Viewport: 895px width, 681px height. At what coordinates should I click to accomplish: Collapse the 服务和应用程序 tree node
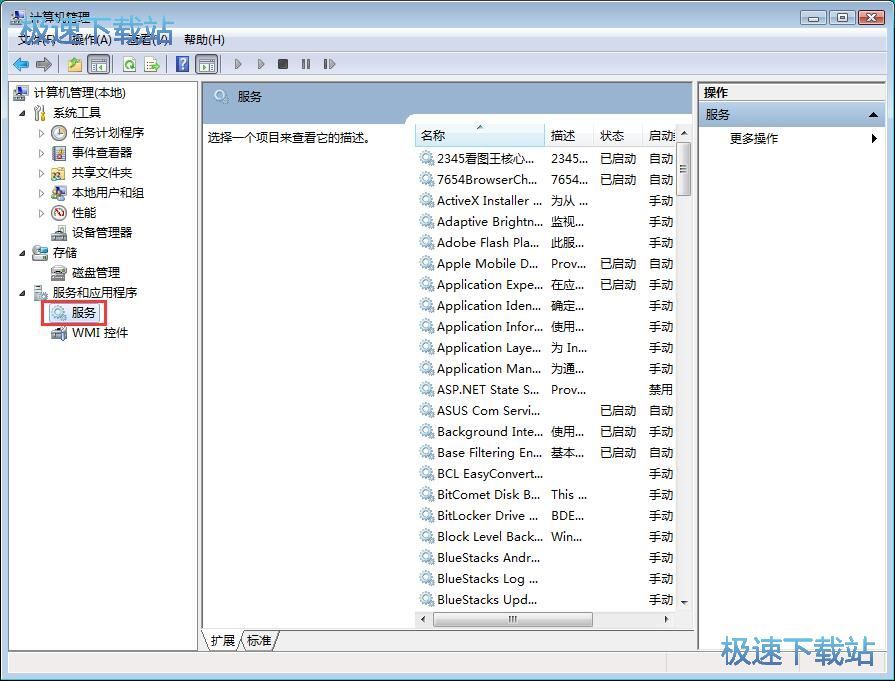tap(22, 293)
